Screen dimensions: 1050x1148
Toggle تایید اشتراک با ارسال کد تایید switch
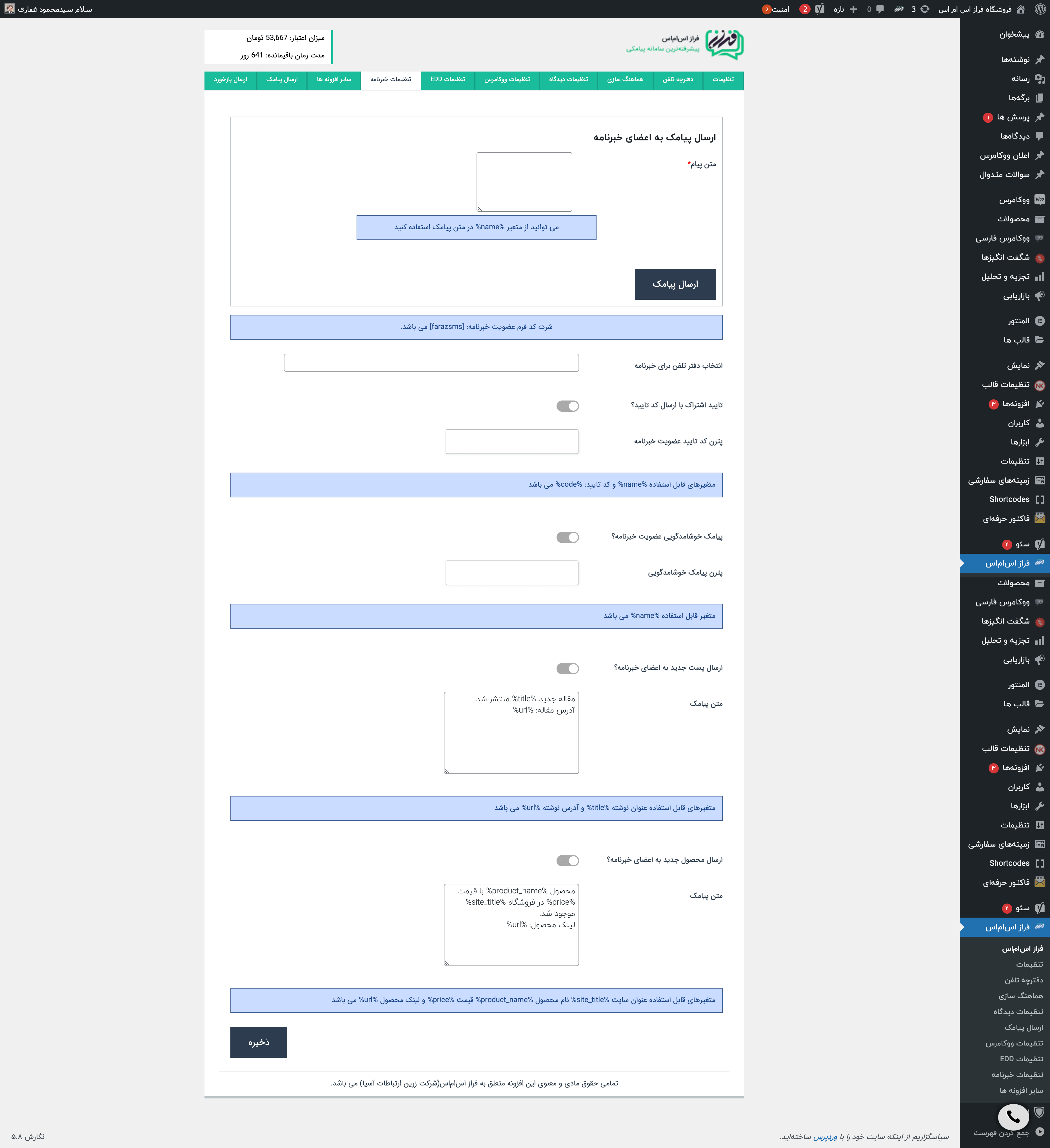coord(568,406)
